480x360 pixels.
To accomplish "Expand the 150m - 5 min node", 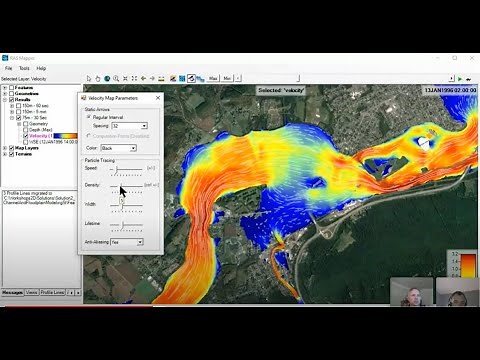I will (x=12, y=112).
